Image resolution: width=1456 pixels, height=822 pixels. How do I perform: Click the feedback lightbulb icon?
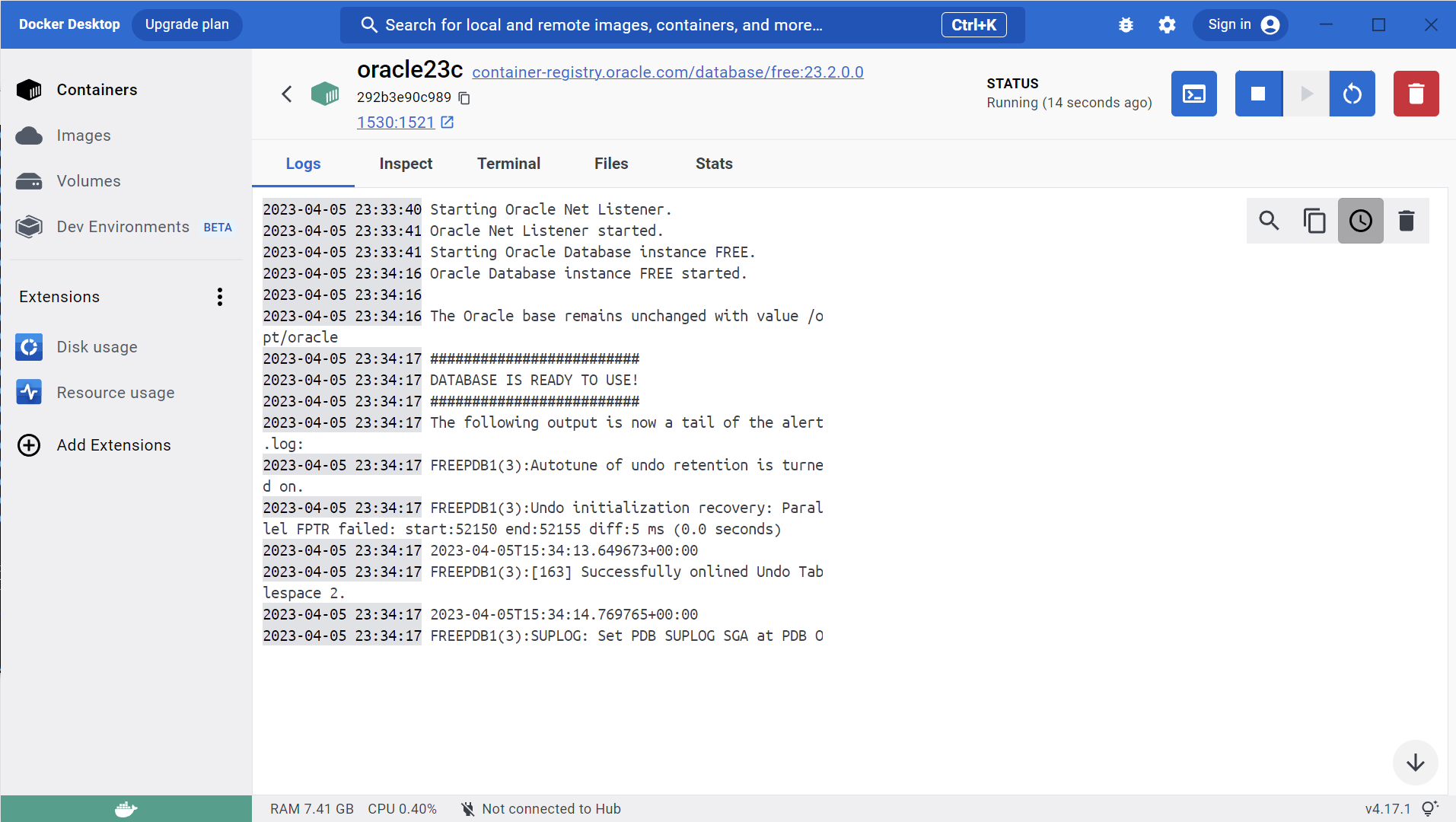point(1430,808)
